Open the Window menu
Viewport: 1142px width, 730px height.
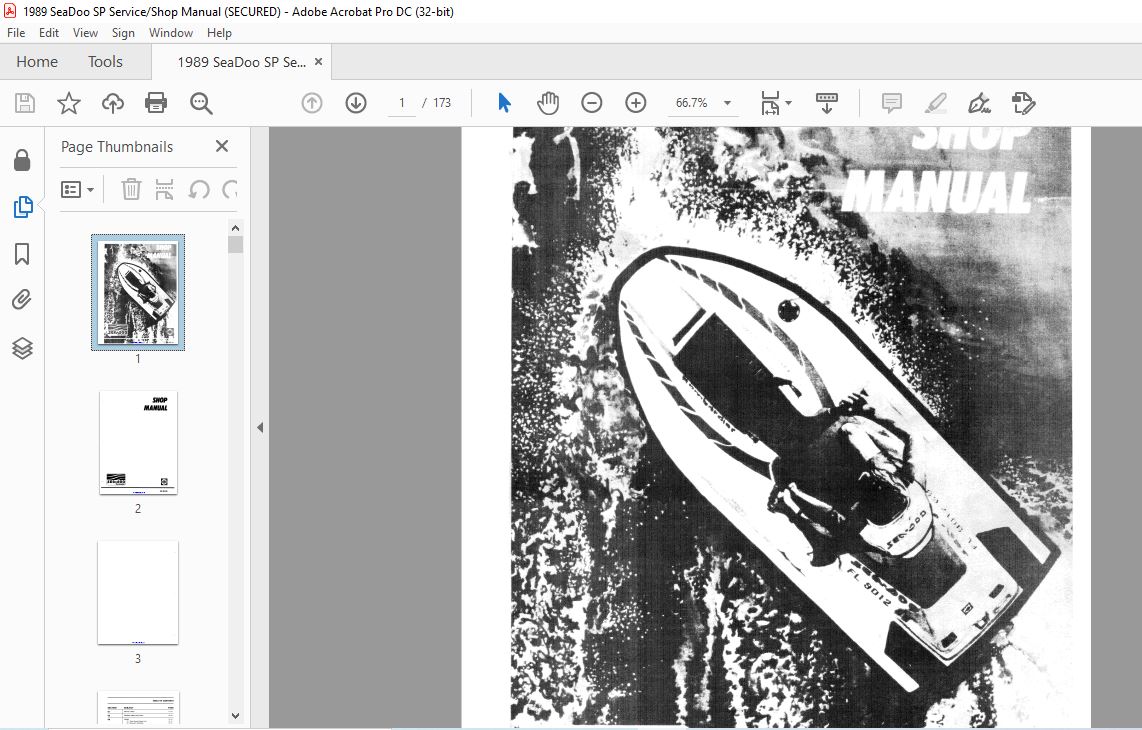coord(170,33)
